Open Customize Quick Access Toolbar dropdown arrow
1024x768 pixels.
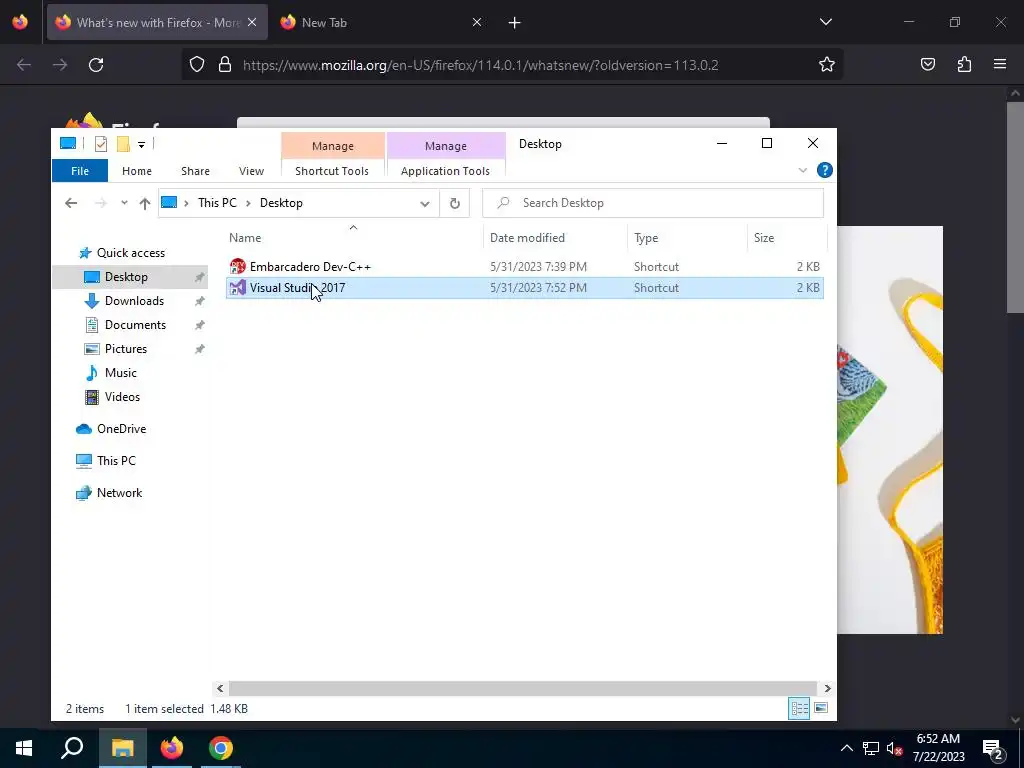(141, 144)
